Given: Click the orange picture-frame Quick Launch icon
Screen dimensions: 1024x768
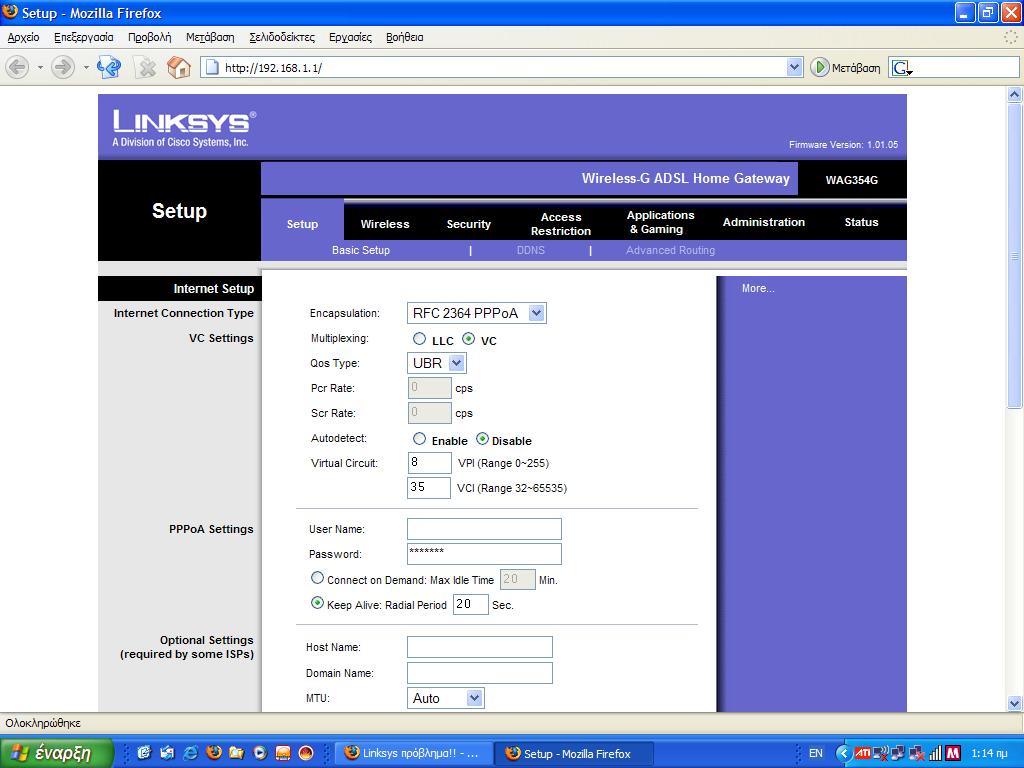Looking at the screenshot, I should (283, 753).
